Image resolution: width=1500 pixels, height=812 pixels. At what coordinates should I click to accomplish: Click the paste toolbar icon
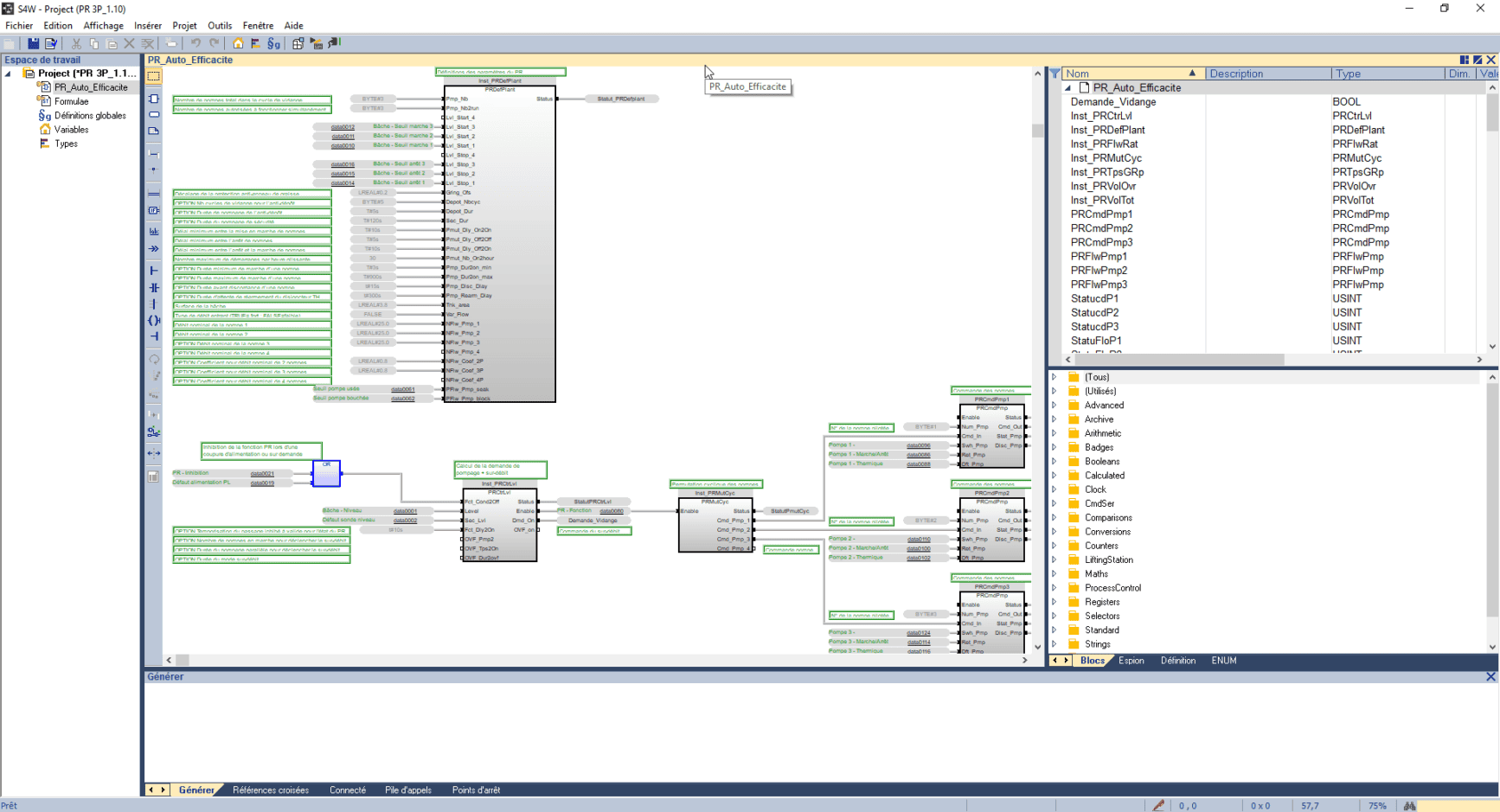[111, 42]
